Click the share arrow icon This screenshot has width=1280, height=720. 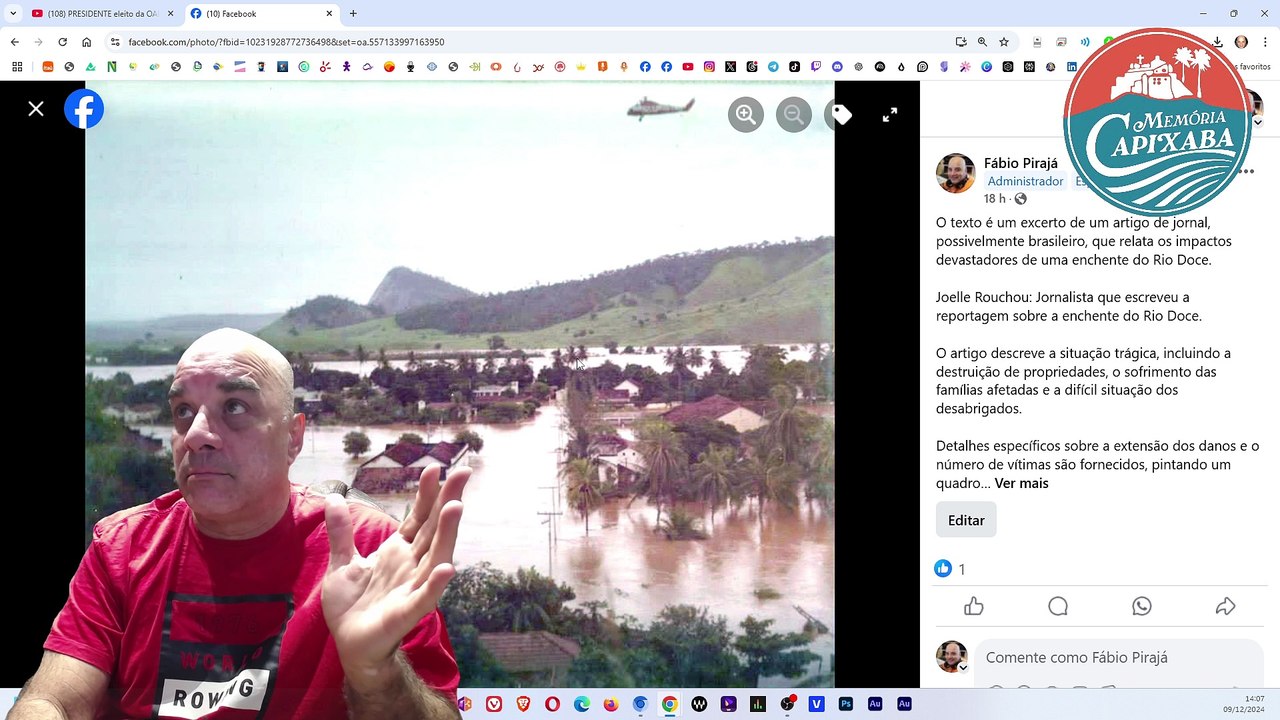click(1225, 606)
